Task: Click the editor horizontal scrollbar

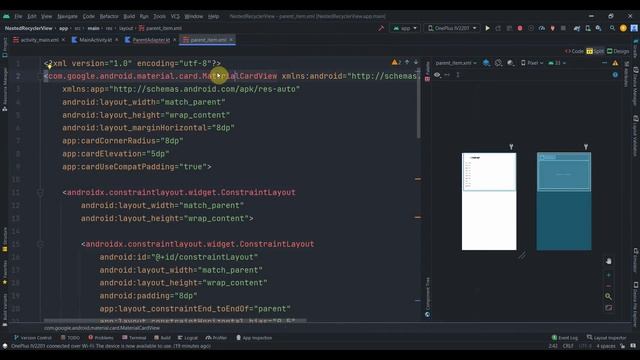Action: pyautogui.click(x=175, y=320)
